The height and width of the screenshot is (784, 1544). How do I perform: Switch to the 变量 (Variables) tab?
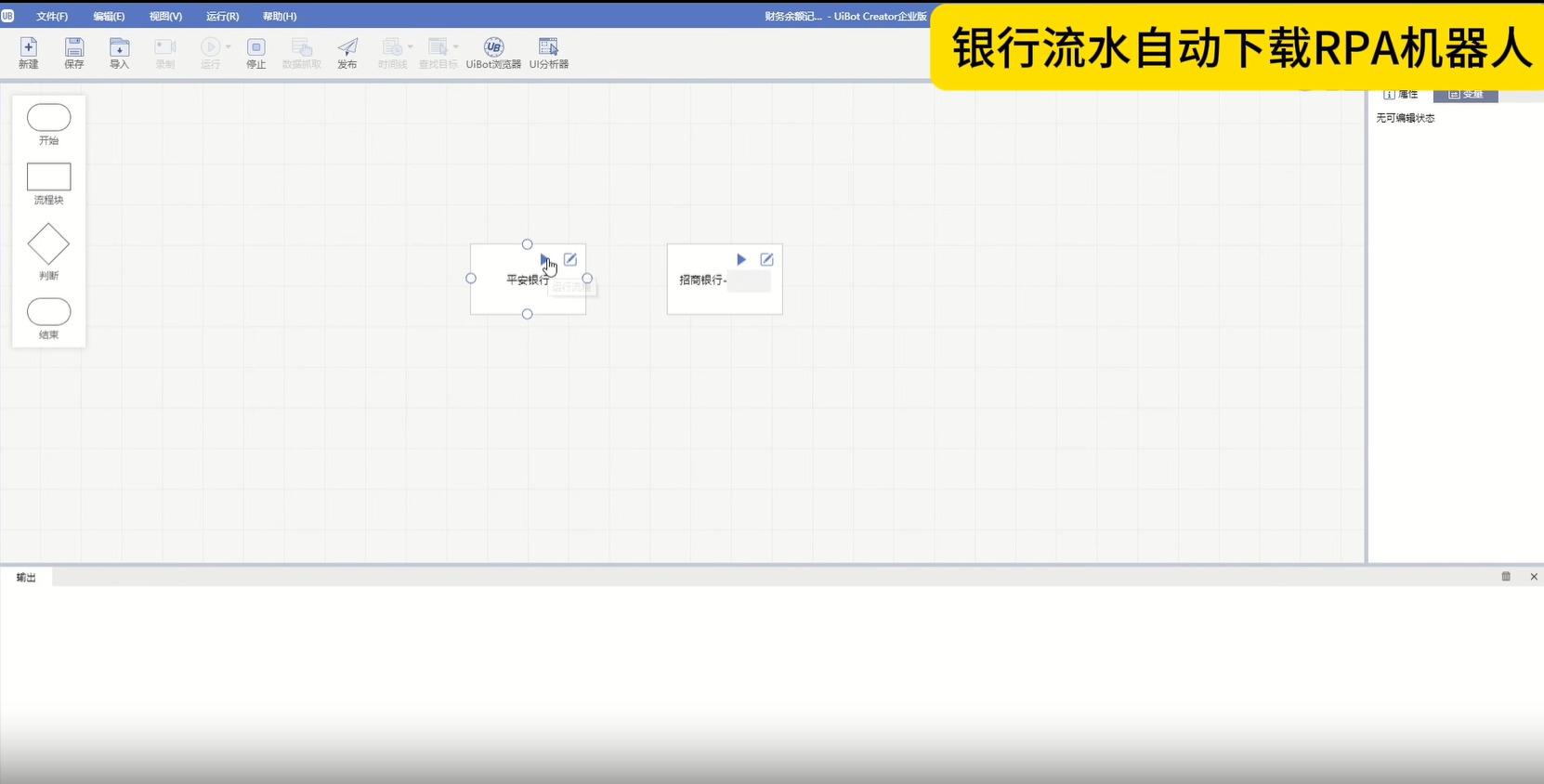point(1466,95)
